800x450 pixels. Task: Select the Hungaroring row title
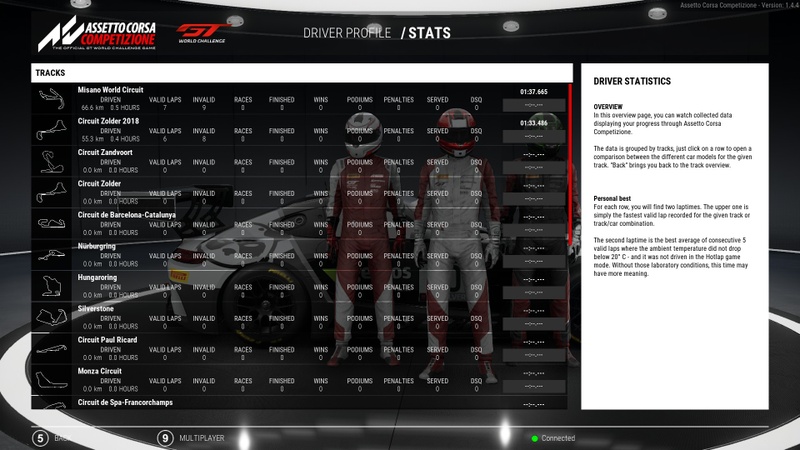coord(97,278)
